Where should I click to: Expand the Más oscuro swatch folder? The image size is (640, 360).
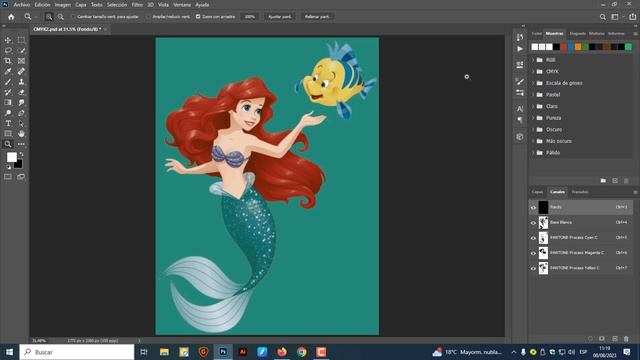[x=533, y=141]
